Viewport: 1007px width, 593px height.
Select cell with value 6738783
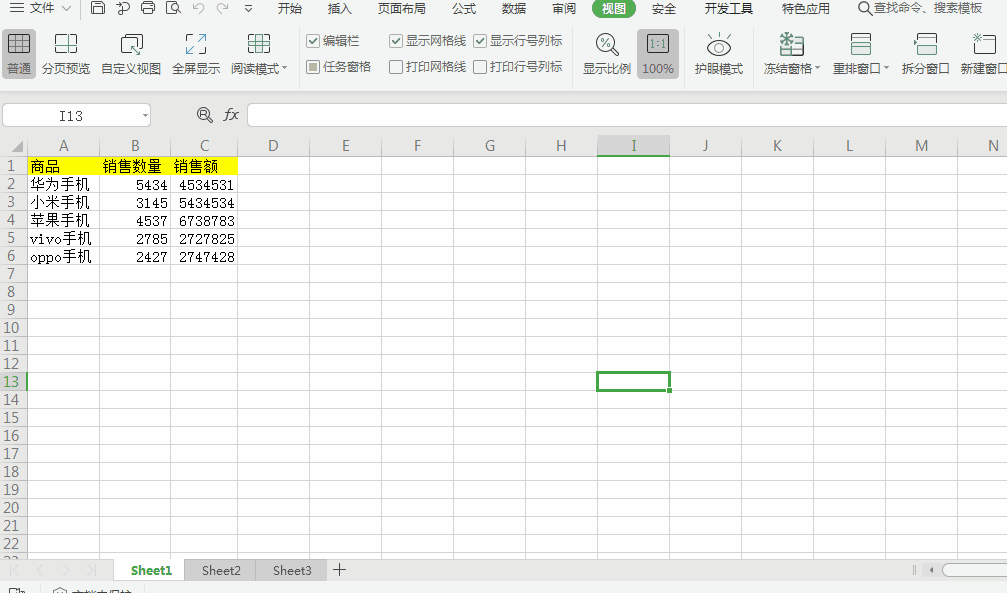point(204,220)
